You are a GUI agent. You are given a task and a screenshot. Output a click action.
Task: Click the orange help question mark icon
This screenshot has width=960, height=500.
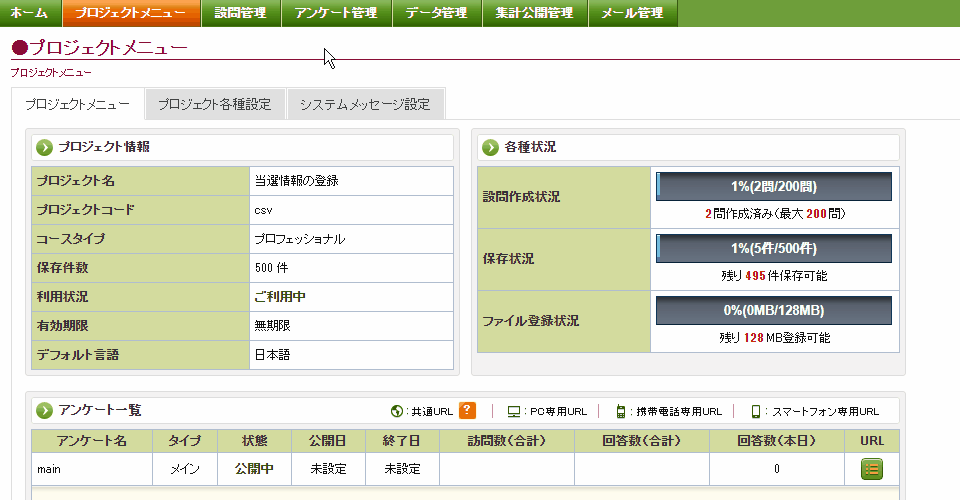point(467,410)
